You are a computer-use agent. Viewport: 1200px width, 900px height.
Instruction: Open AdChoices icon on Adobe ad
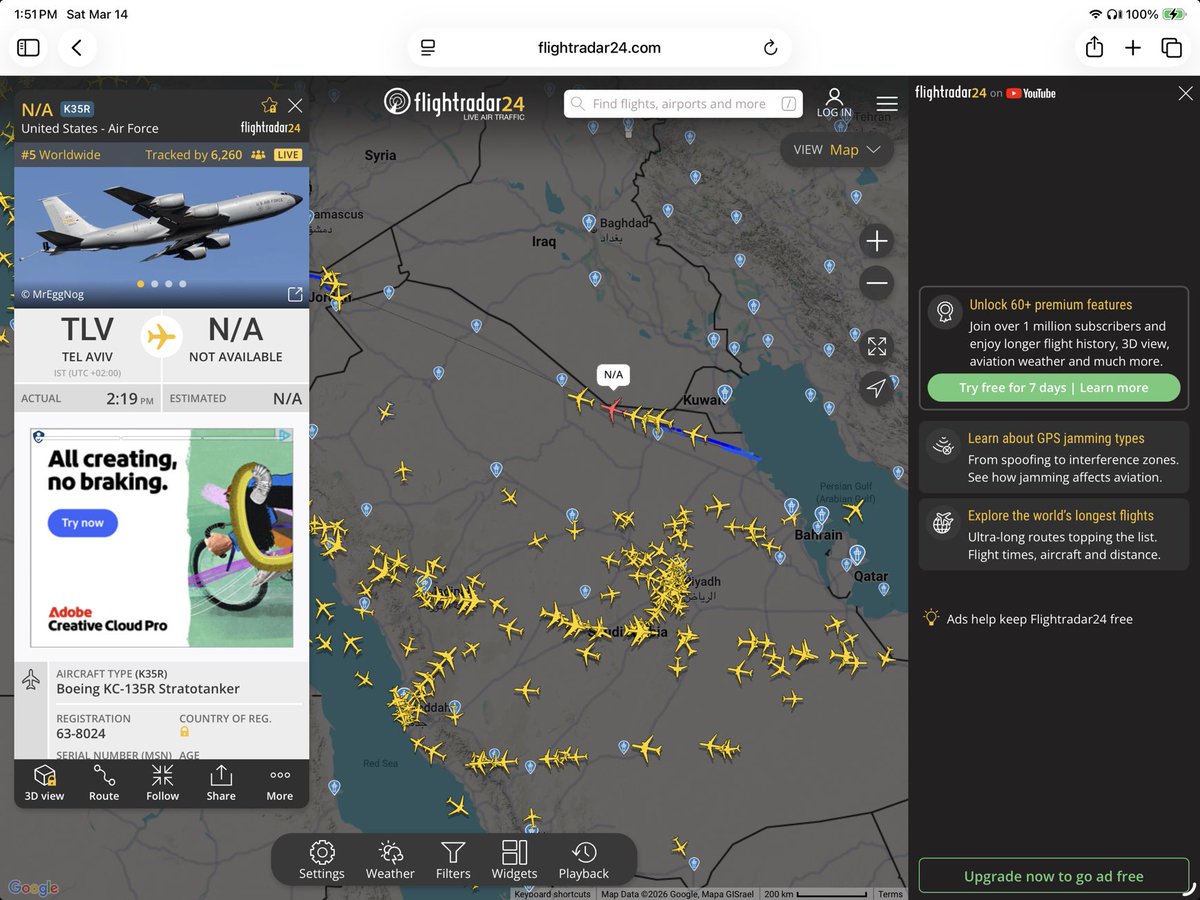point(284,436)
